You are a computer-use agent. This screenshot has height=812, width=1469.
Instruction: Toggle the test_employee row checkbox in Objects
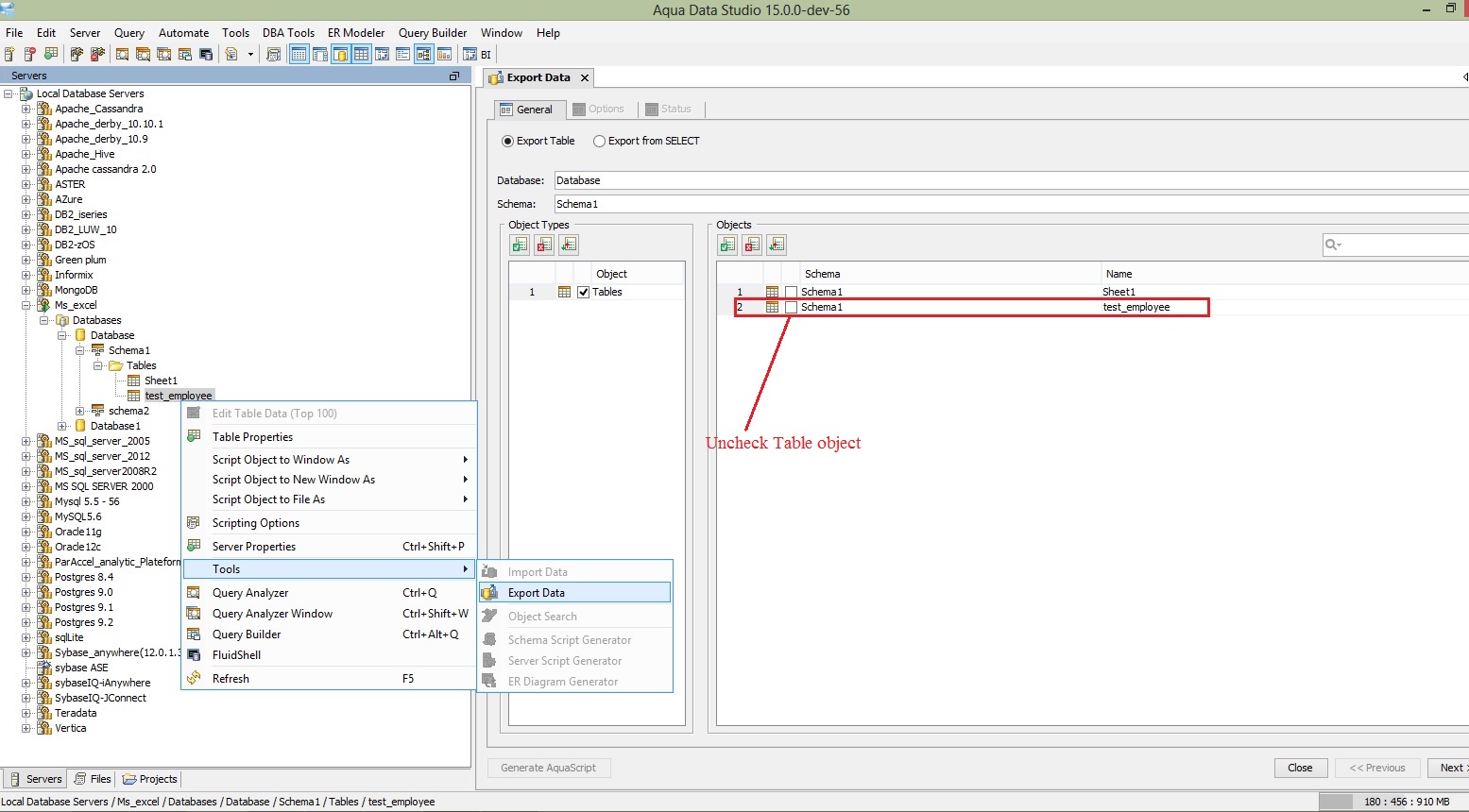click(792, 307)
